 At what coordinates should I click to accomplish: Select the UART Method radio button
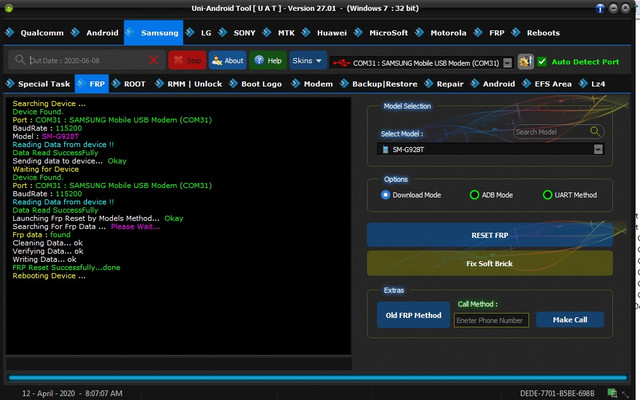click(547, 195)
